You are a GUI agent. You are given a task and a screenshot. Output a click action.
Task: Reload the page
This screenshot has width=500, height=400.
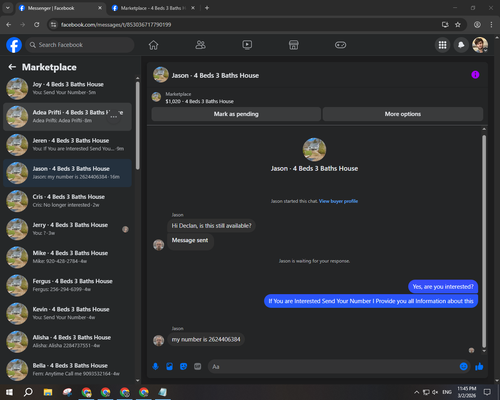[37, 25]
